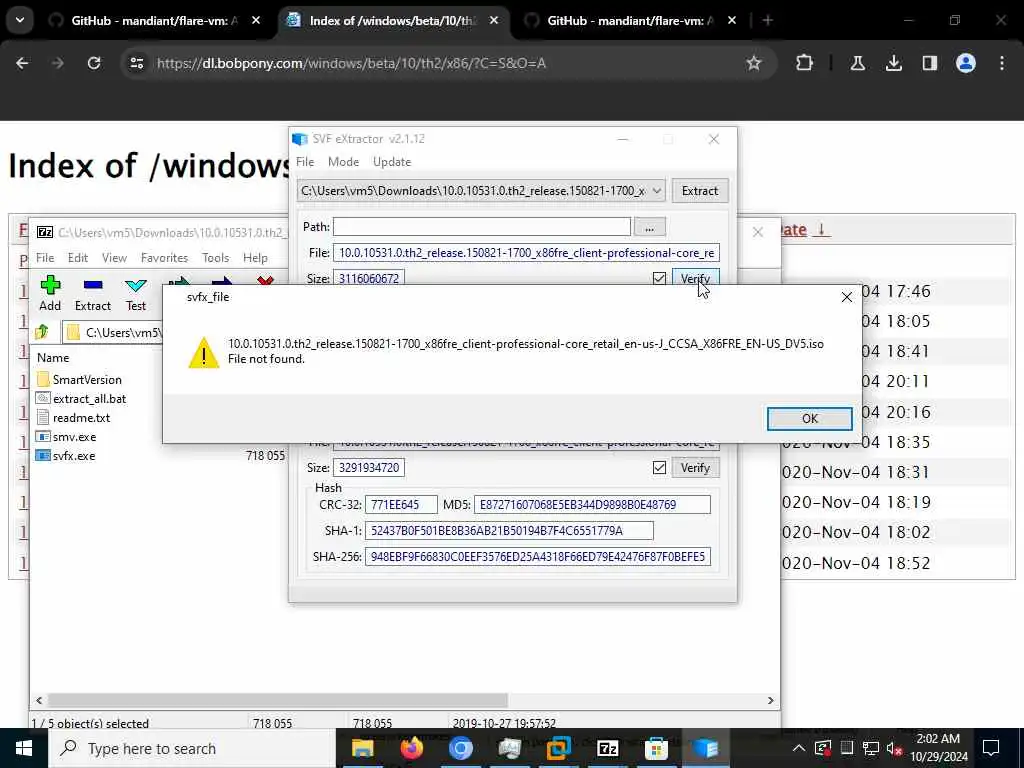Viewport: 1024px width, 768px height.
Task: Click the browser address bar URL
Action: point(351,63)
